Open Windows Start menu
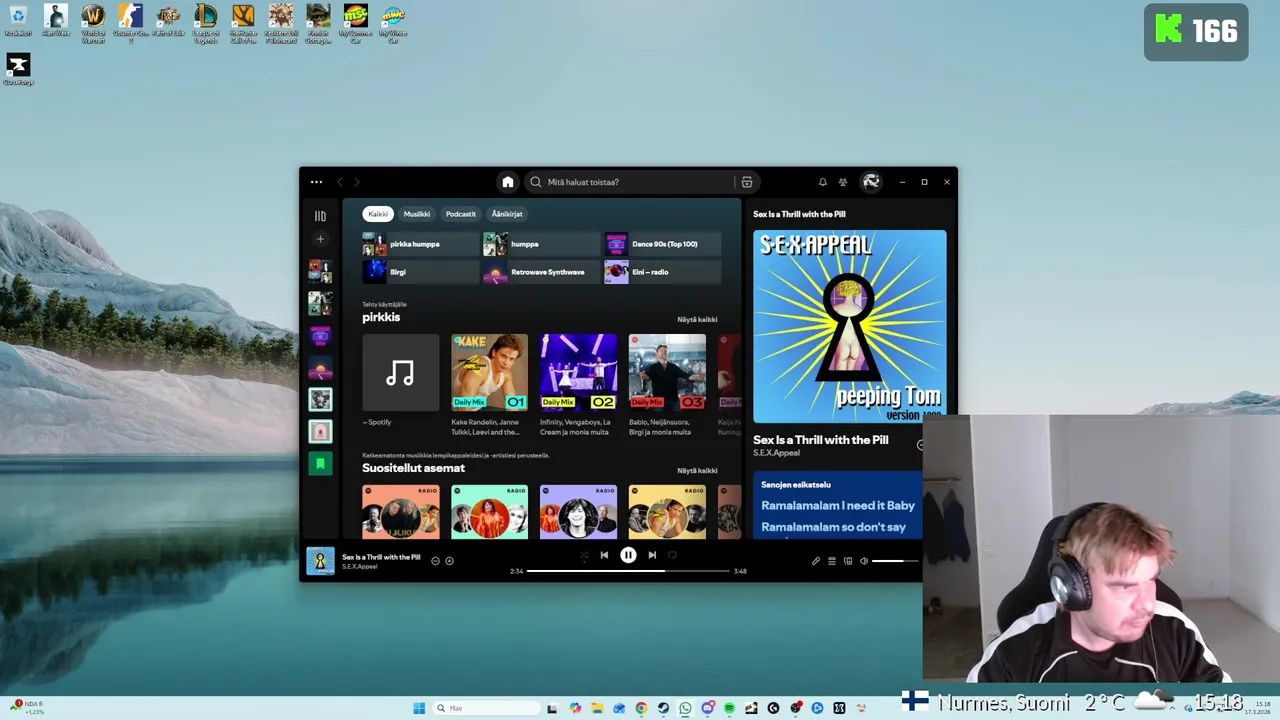Screen dimensions: 1280x720 click(419, 708)
